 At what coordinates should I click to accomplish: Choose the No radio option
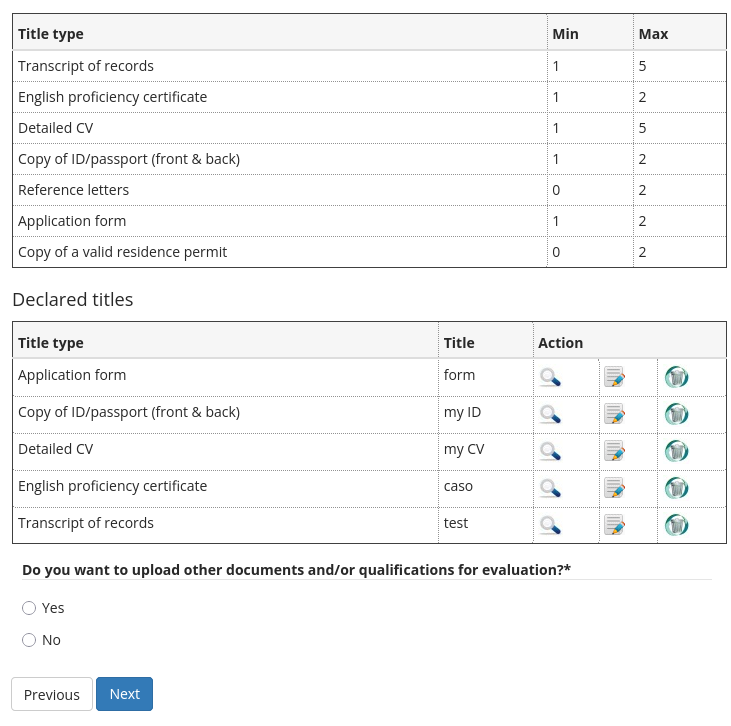29,640
